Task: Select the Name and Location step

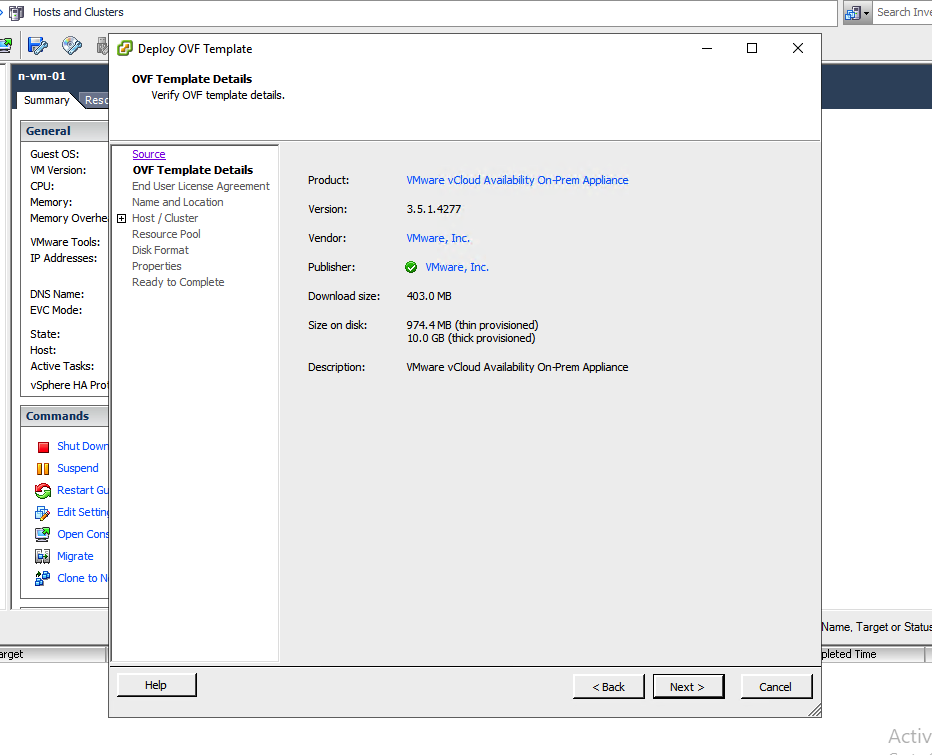Action: (178, 202)
